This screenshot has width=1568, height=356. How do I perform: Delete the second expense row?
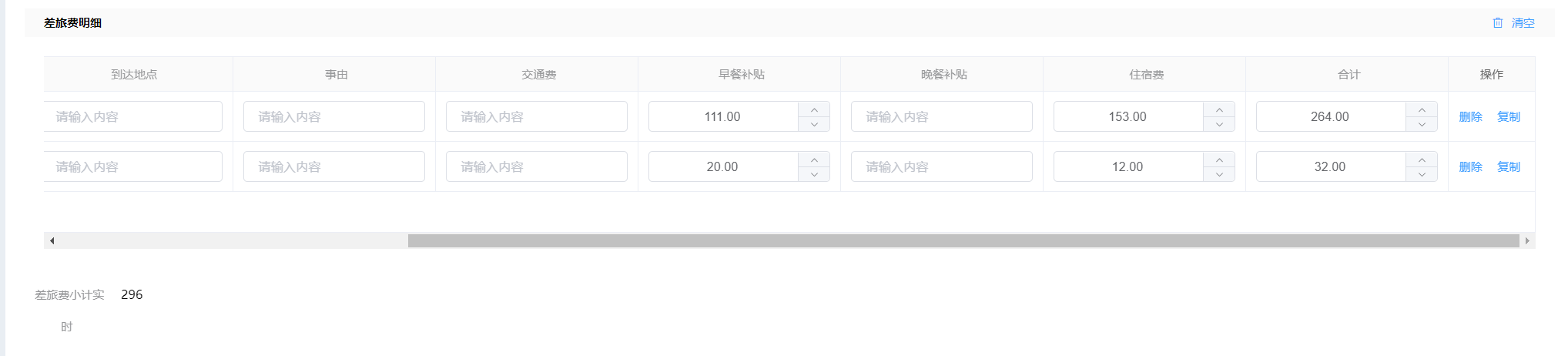1470,167
